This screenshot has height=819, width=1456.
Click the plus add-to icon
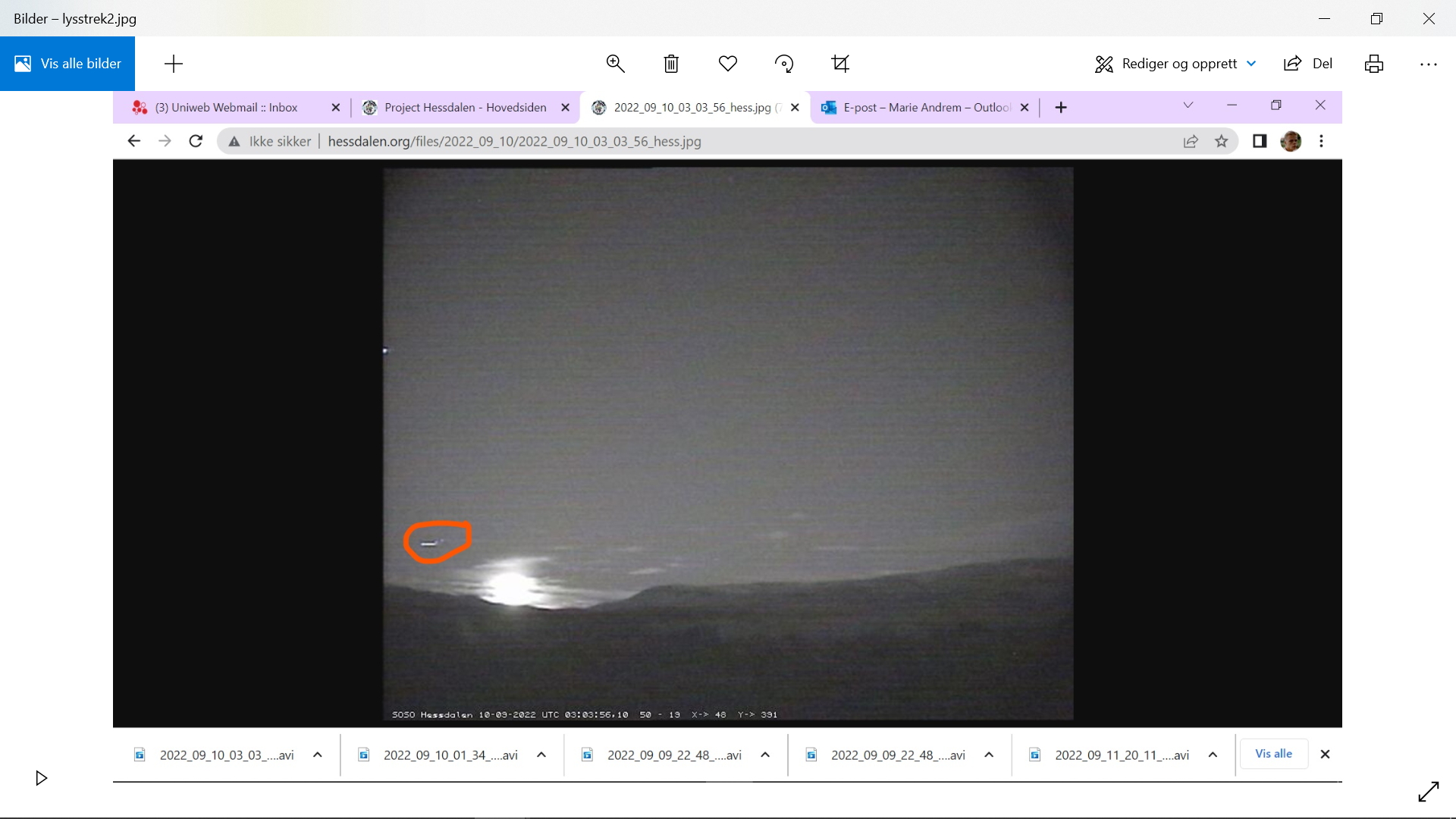[174, 64]
